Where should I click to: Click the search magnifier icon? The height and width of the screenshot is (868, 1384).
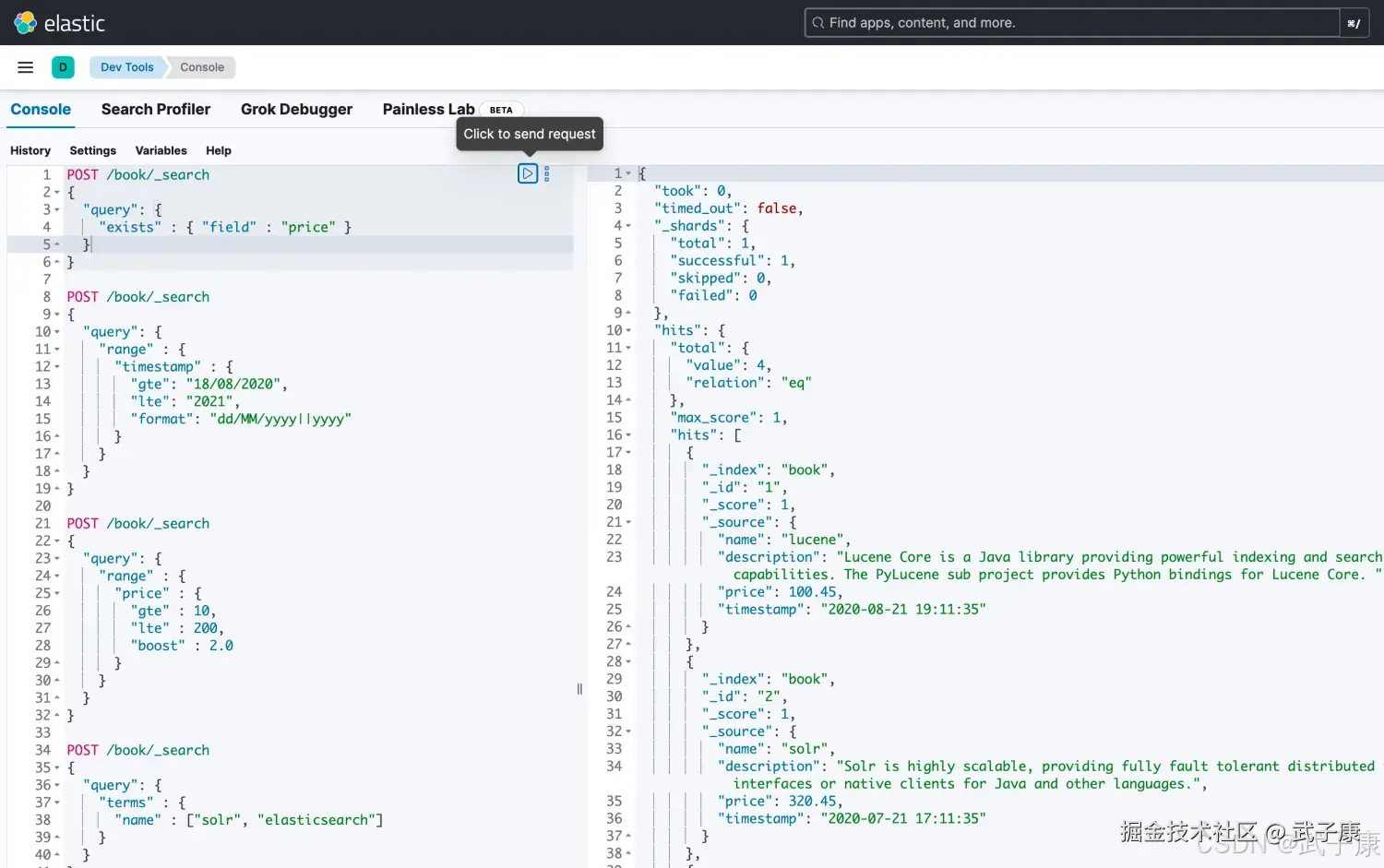click(818, 23)
